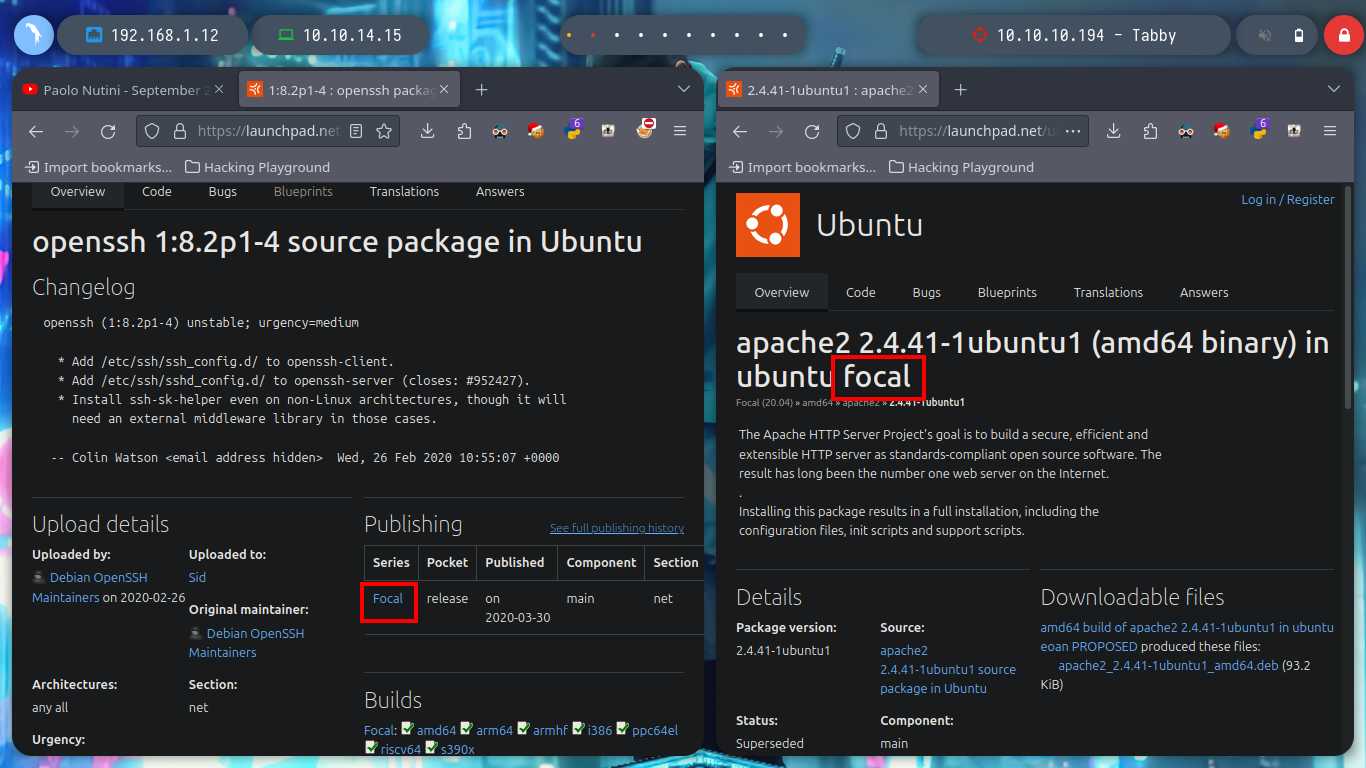The image size is (1366, 768).
Task: Click the shield tracking icon in left address bar
Action: coord(152,131)
